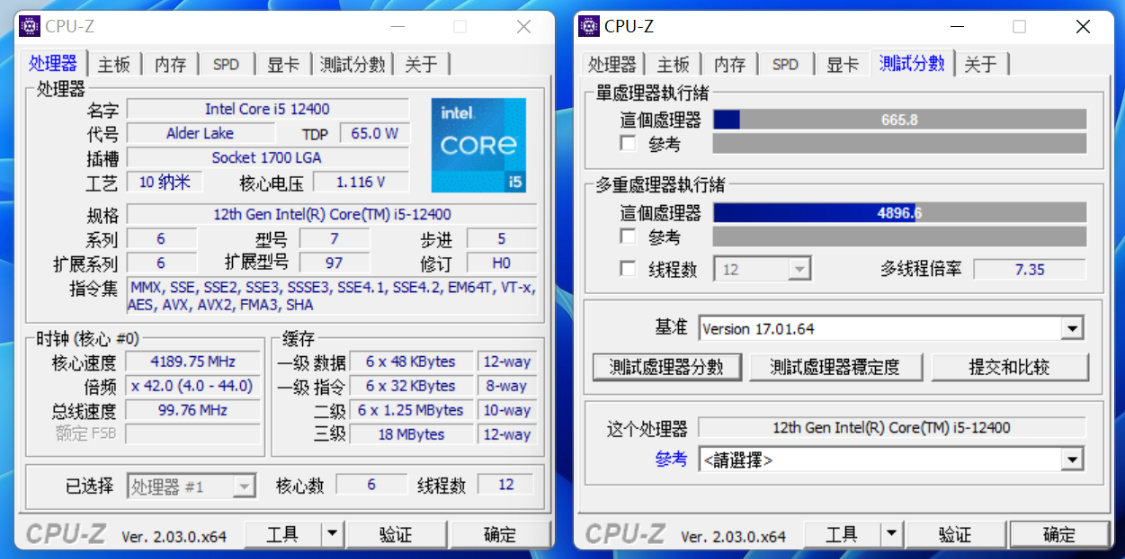The width and height of the screenshot is (1125, 559).
Task: Click 指令集 instruction list box
Action: (331, 296)
